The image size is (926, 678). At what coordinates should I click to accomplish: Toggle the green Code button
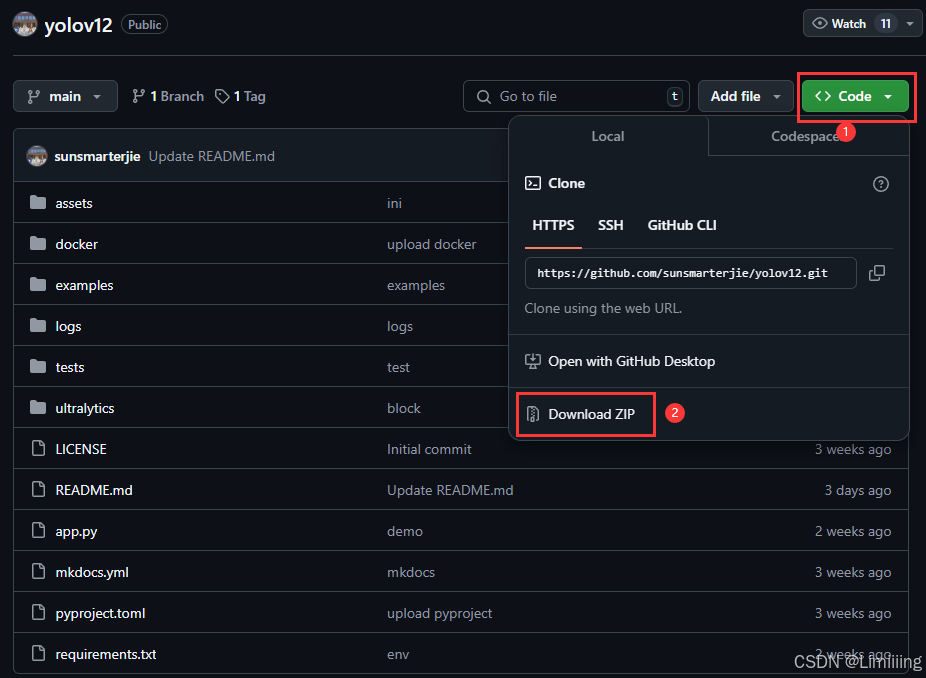pos(855,96)
